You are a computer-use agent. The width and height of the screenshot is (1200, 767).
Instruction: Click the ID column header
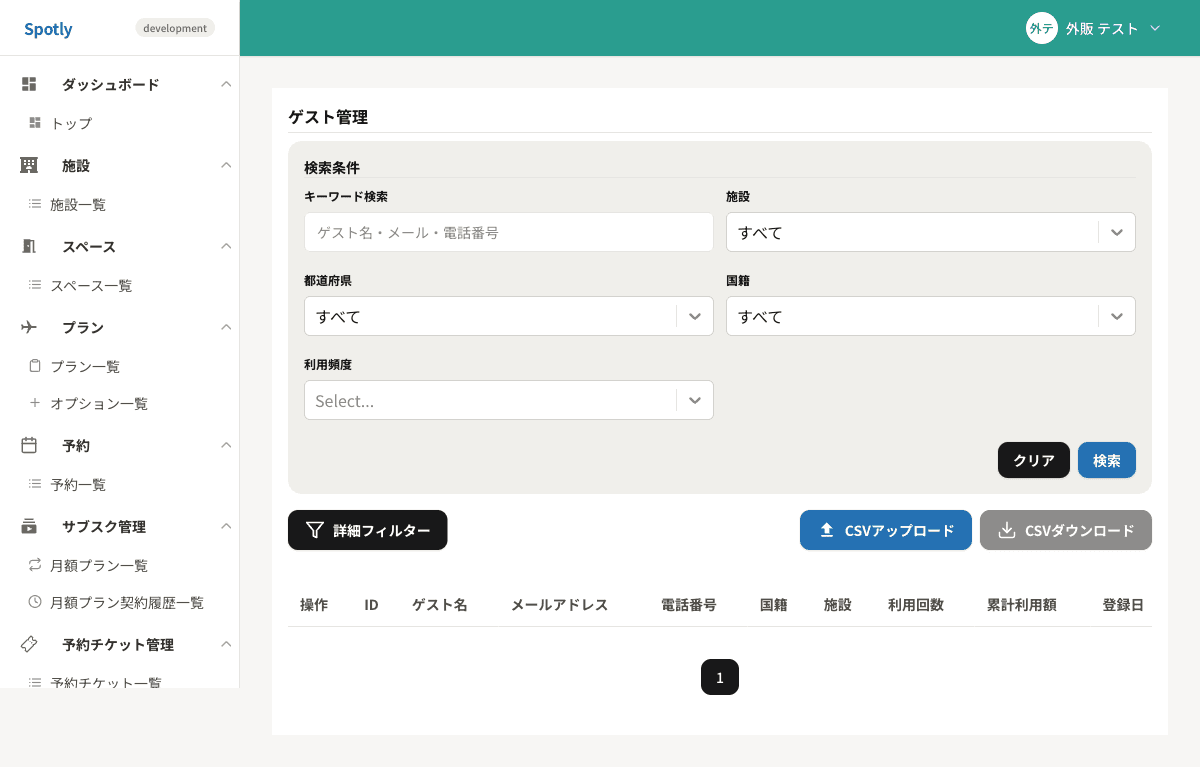pos(371,604)
